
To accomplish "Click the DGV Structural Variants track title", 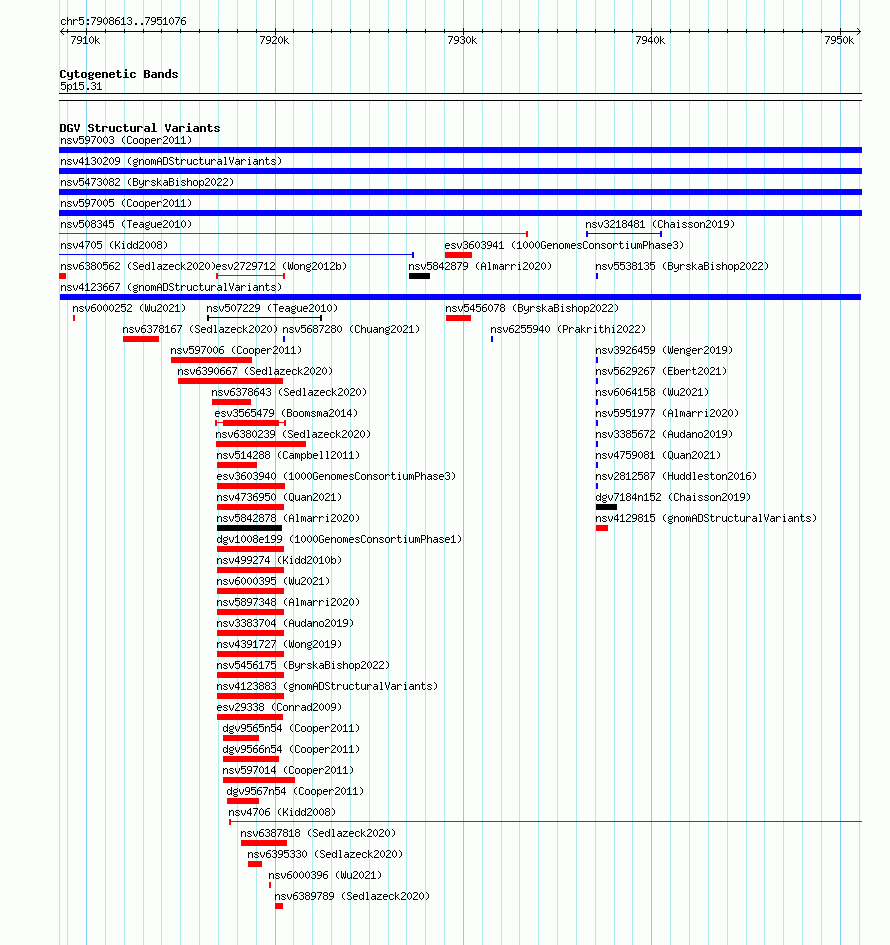I will point(140,128).
